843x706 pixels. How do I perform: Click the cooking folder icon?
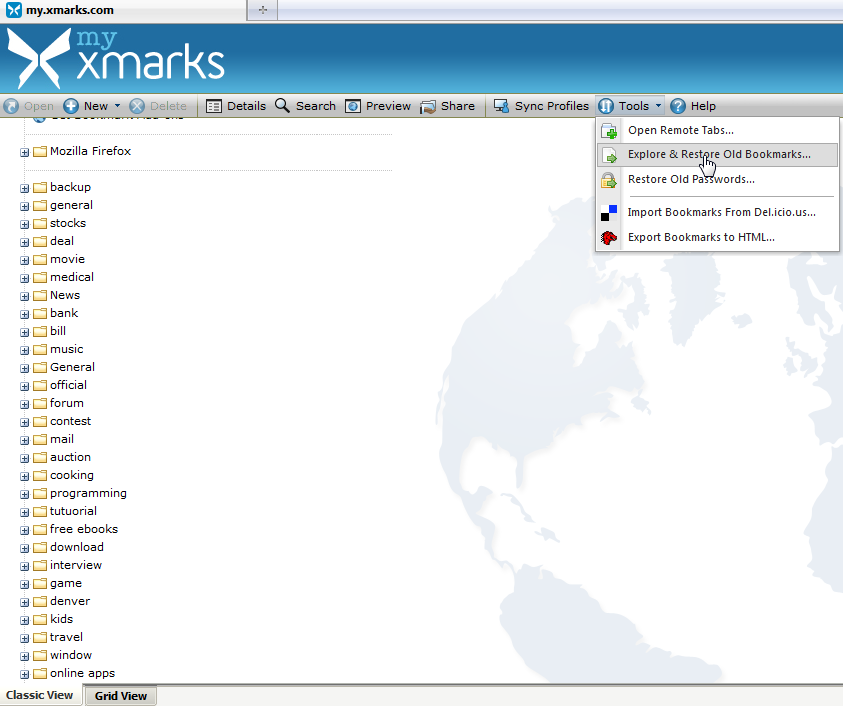pos(40,476)
